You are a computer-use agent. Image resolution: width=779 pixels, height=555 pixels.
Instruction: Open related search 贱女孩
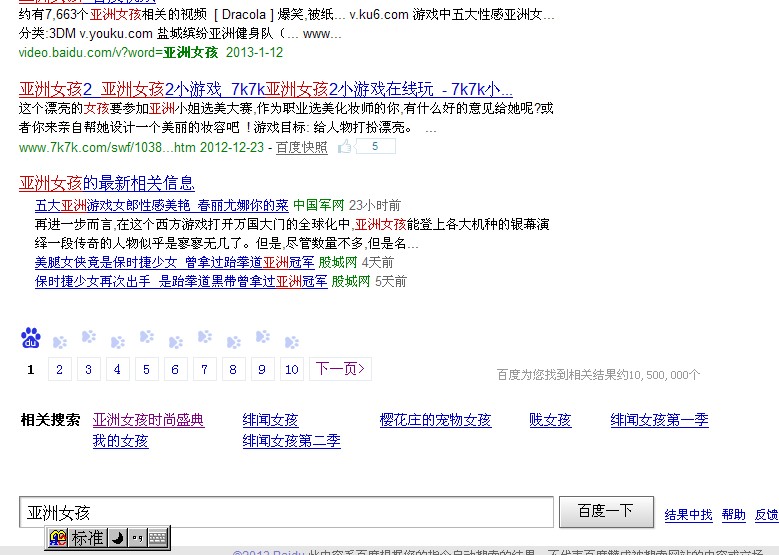[550, 420]
